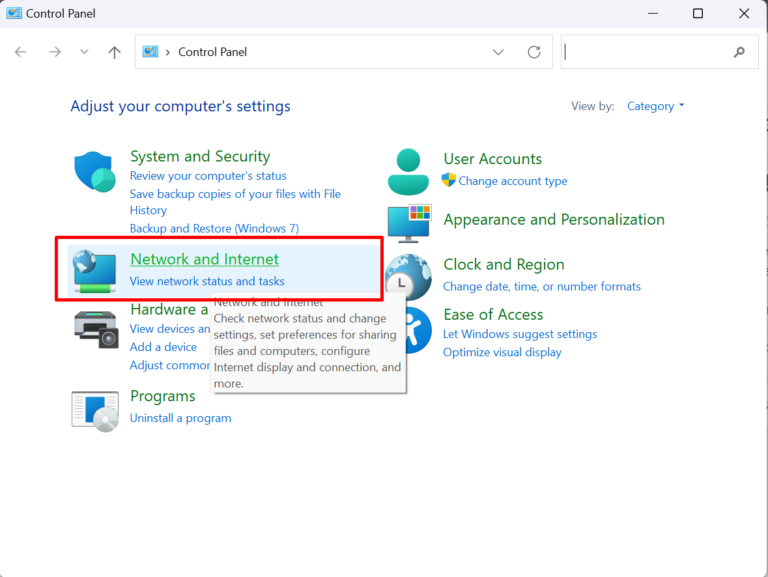Viewport: 768px width, 577px height.
Task: Click Optimize visual display link
Action: coord(502,353)
